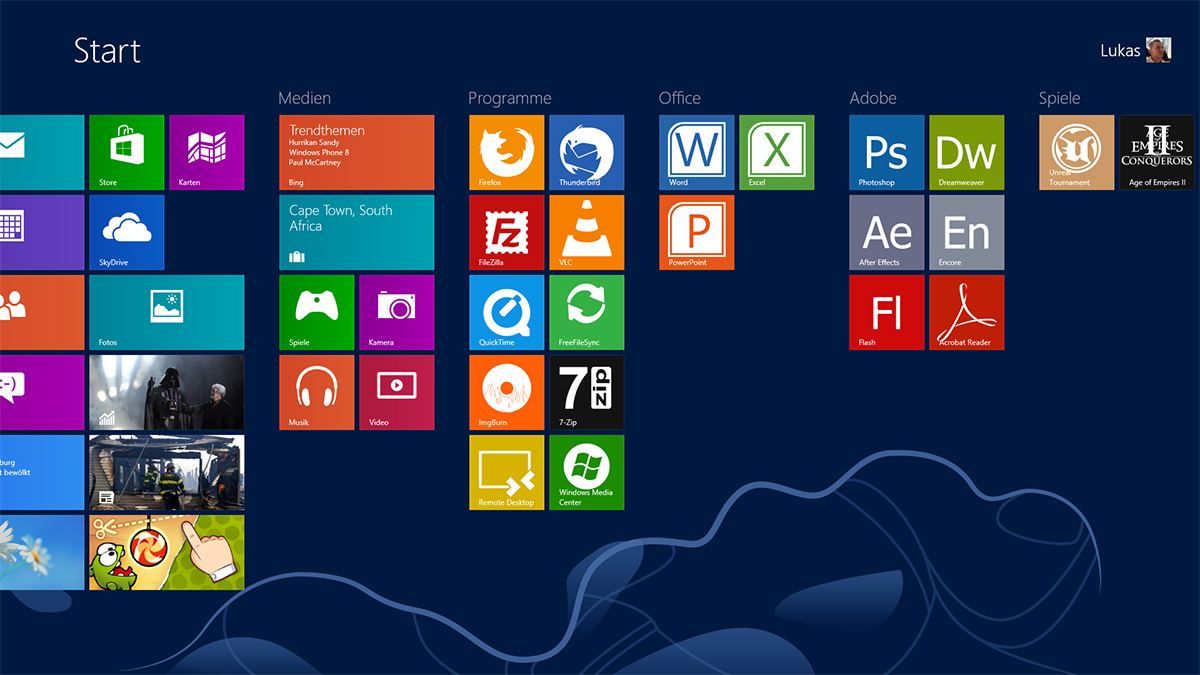Open the calendar tile
Viewport: 1200px width, 675px height.
(42, 232)
